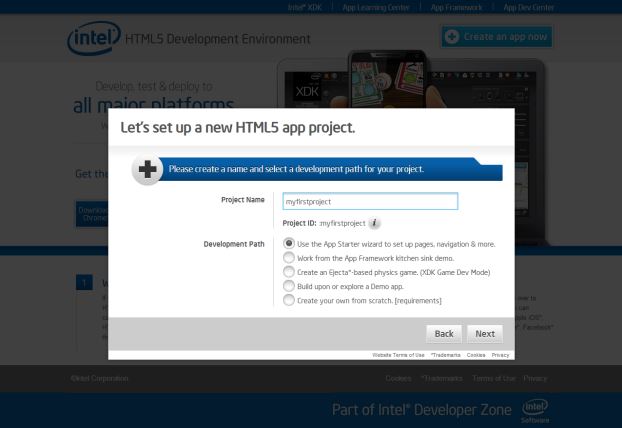Open the *Trademarks link in dialog footer
The height and width of the screenshot is (428, 622).
446,355
